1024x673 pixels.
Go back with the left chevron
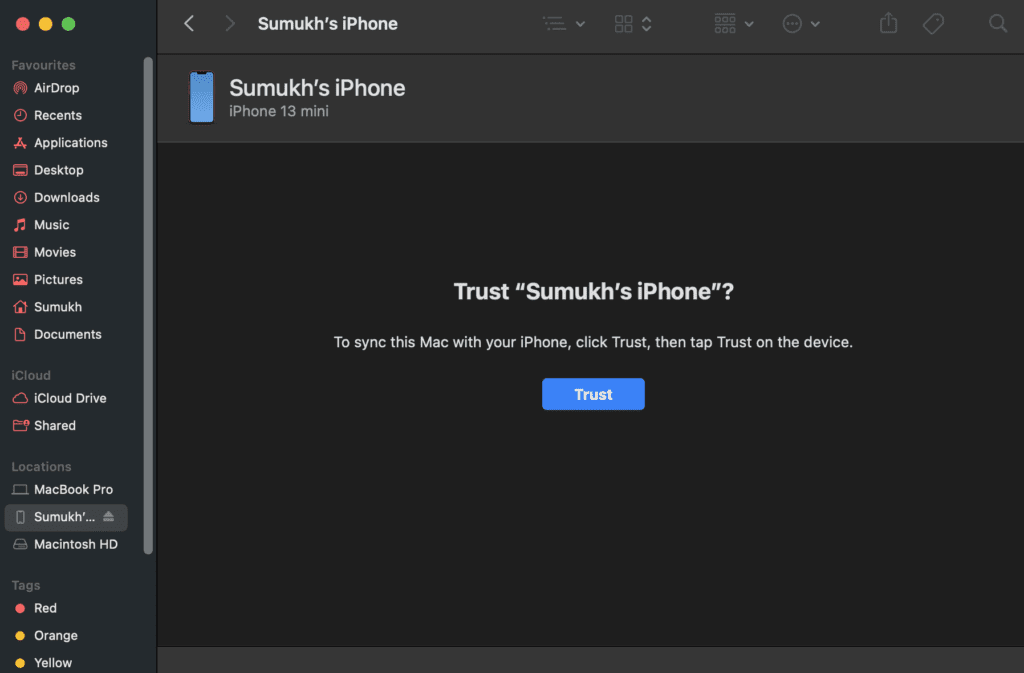[x=189, y=23]
